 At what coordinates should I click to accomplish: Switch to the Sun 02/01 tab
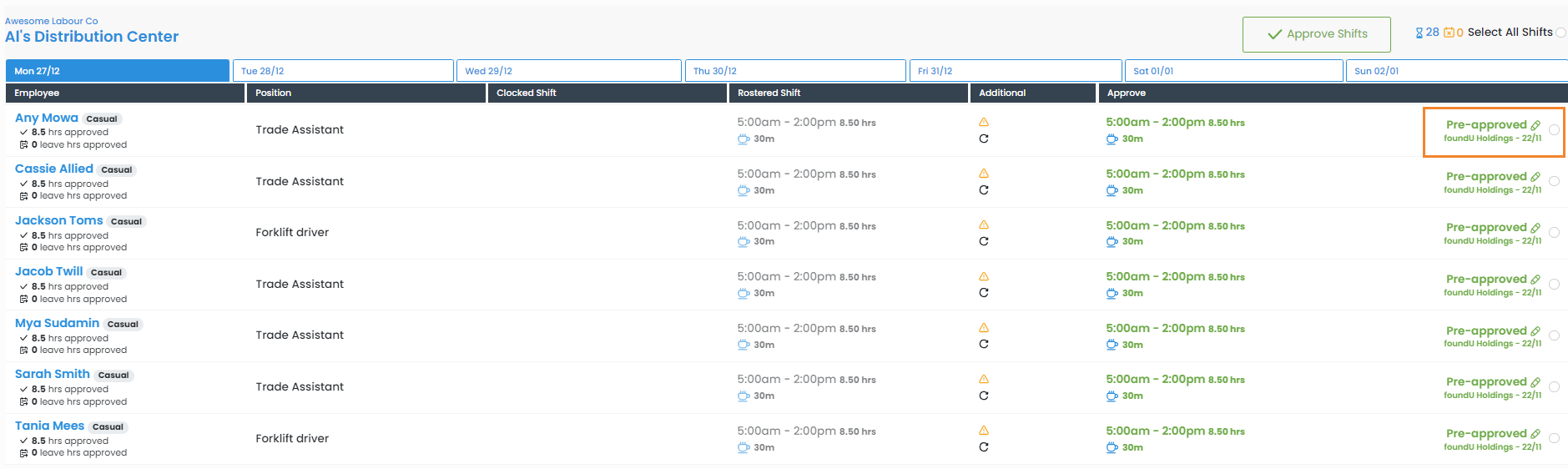click(1455, 71)
